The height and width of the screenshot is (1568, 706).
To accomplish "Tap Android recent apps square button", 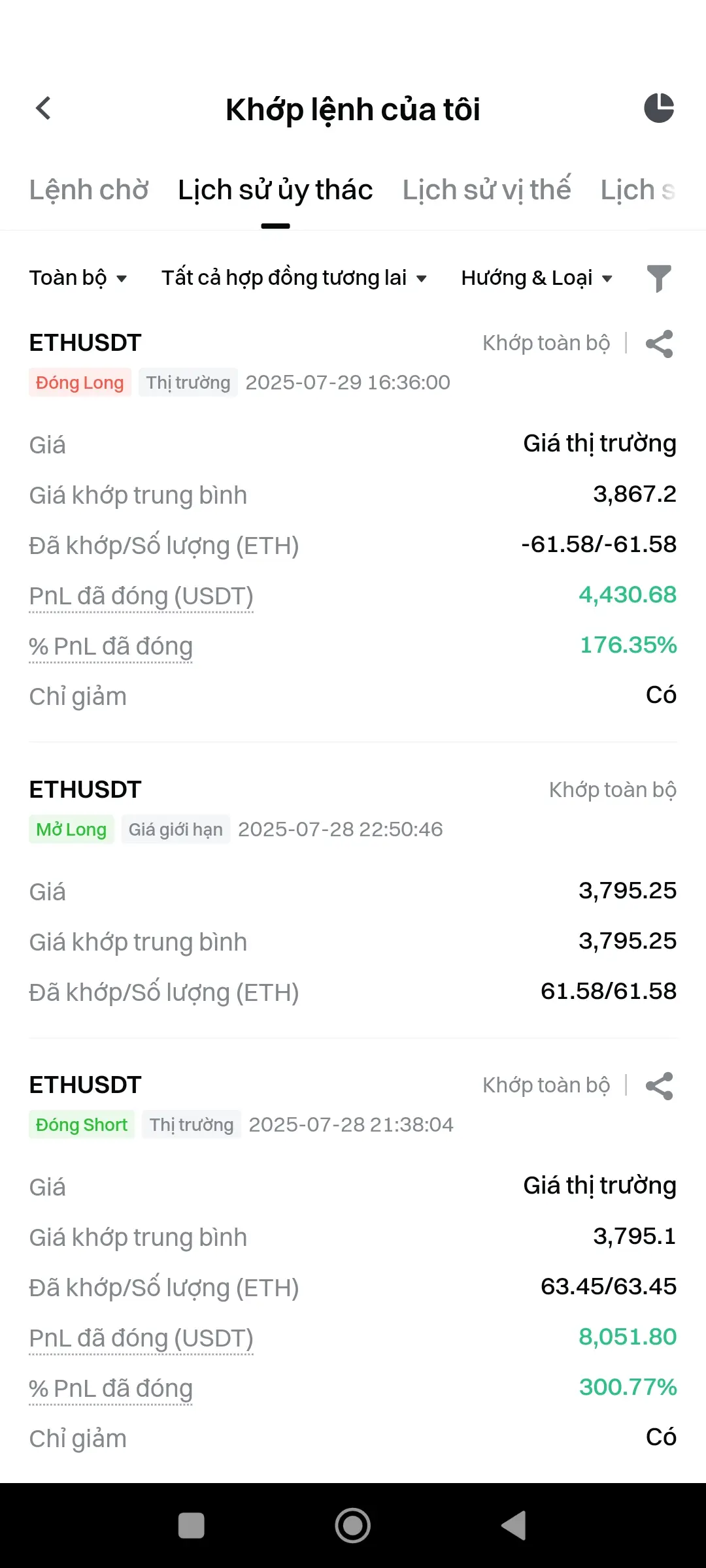I will coord(192,1526).
